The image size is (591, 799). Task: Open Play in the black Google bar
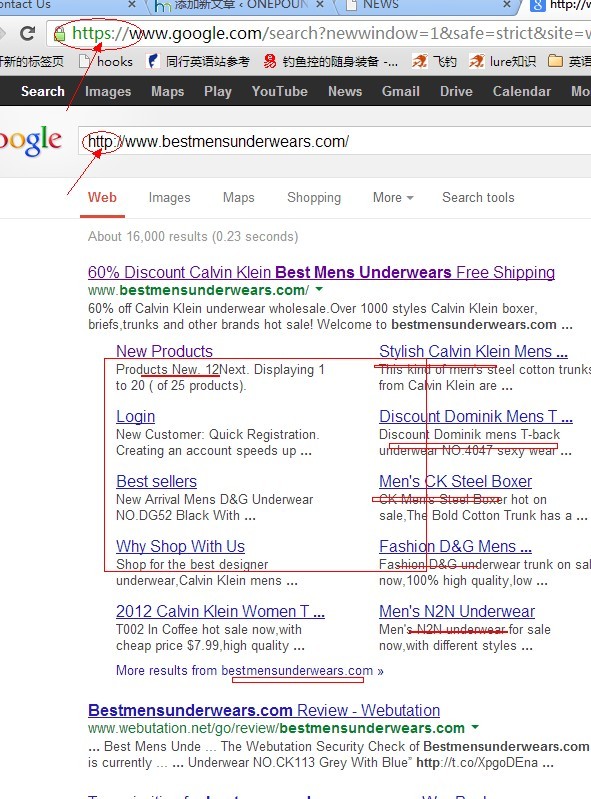pos(218,91)
